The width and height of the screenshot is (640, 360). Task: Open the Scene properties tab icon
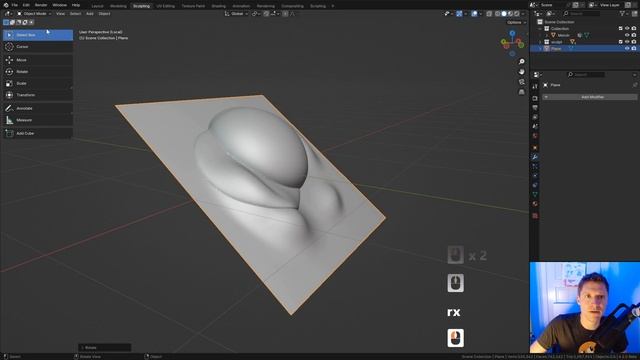535,127
